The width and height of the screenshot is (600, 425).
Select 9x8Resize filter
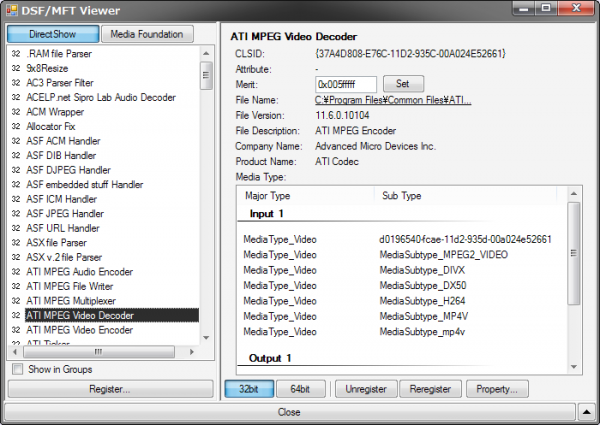(x=103, y=68)
